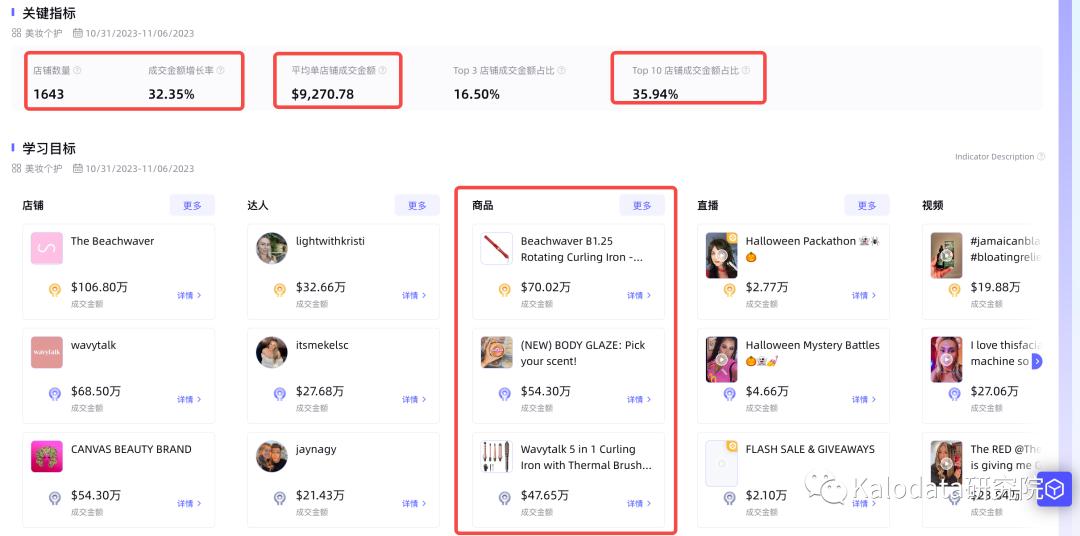Click lightwithkristi creator avatar
This screenshot has height=536, width=1080.
point(271,248)
